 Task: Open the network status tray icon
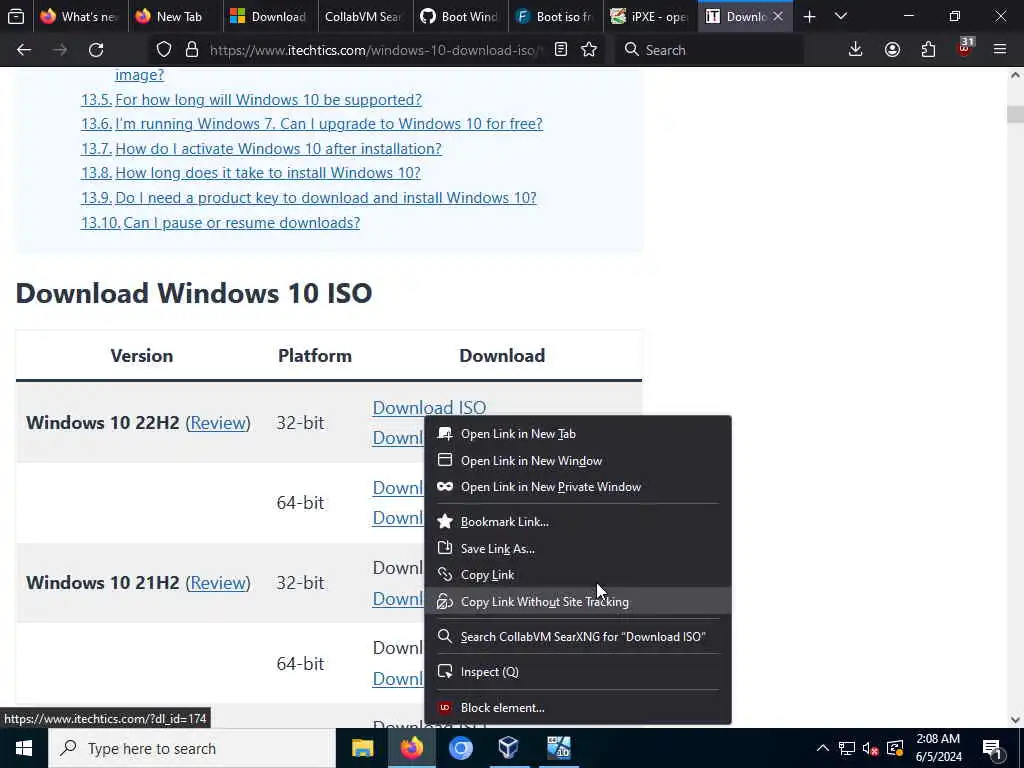pos(847,748)
